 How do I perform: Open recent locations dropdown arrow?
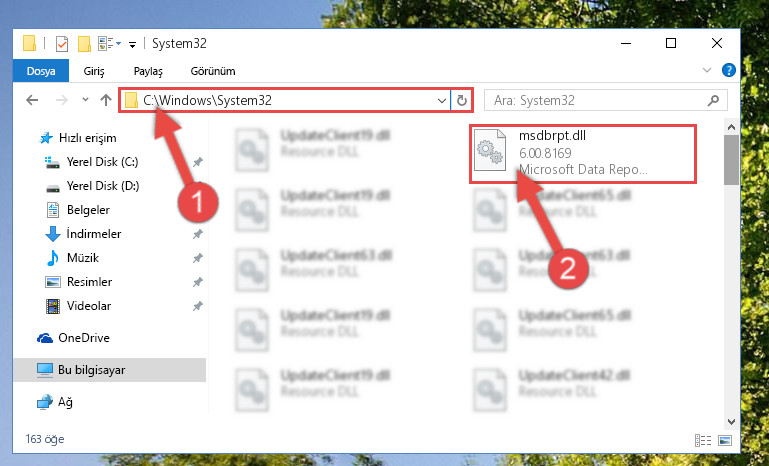[x=85, y=100]
